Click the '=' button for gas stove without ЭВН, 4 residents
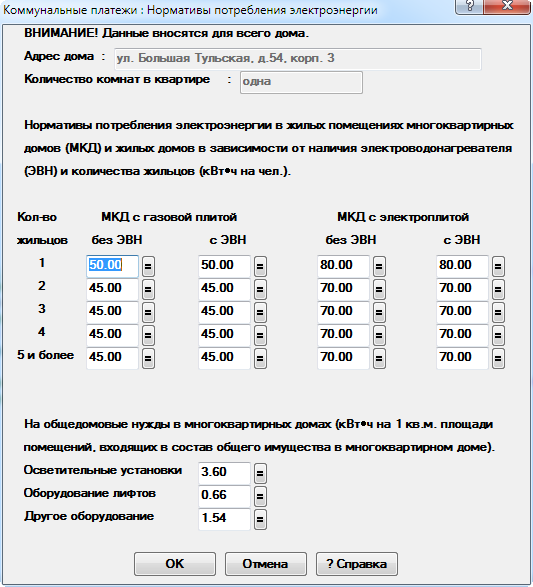533x587 pixels. click(x=148, y=335)
